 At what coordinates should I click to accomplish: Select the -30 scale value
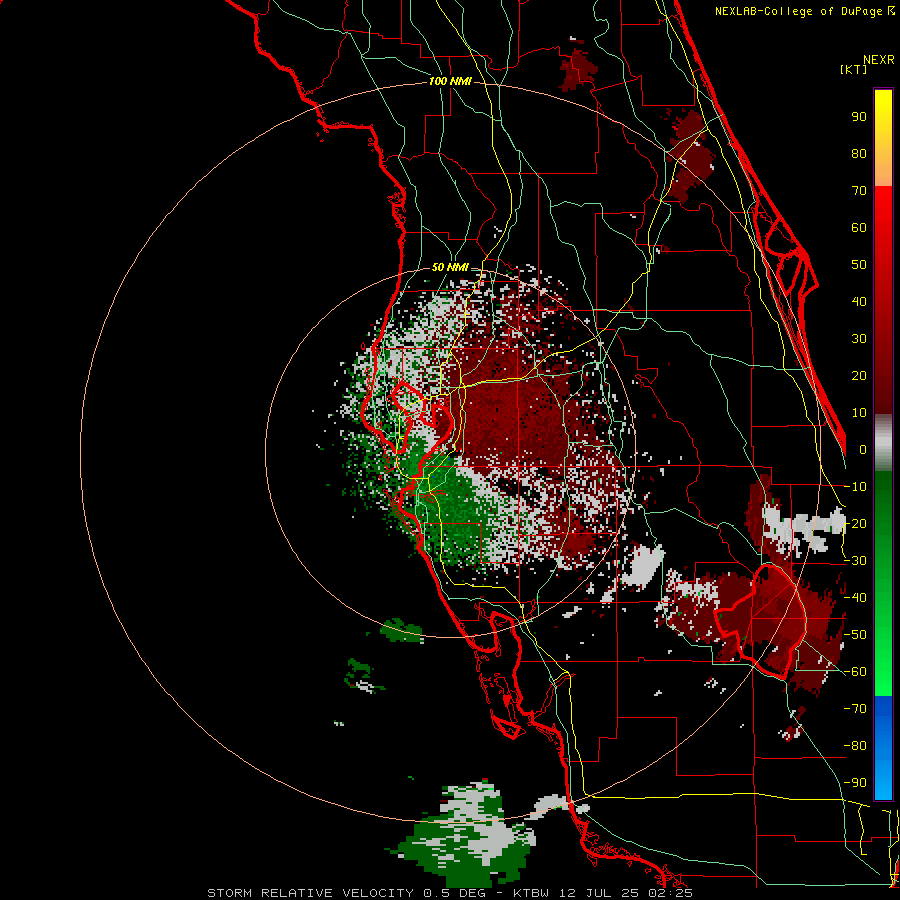[x=856, y=561]
